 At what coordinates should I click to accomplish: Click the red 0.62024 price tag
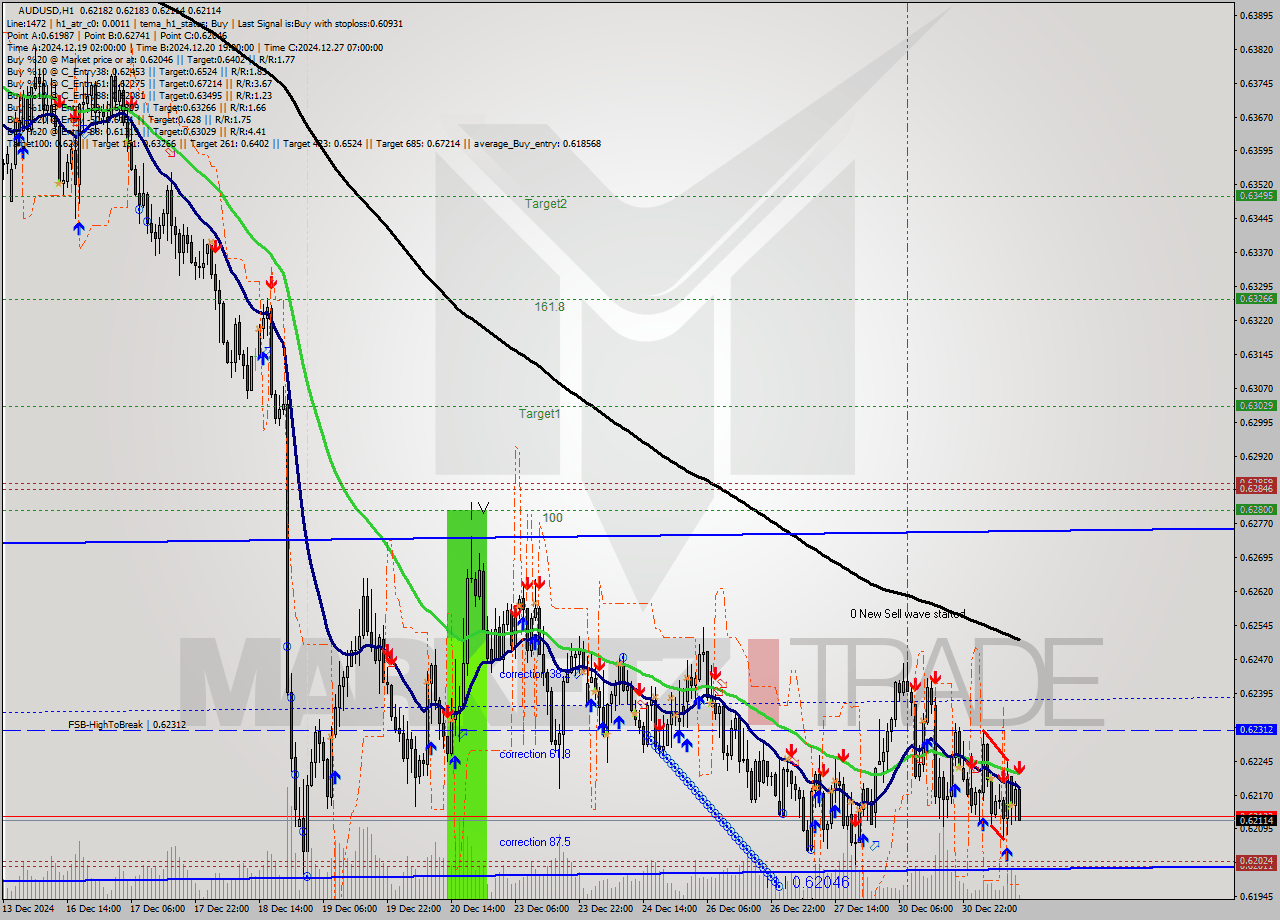click(1256, 860)
